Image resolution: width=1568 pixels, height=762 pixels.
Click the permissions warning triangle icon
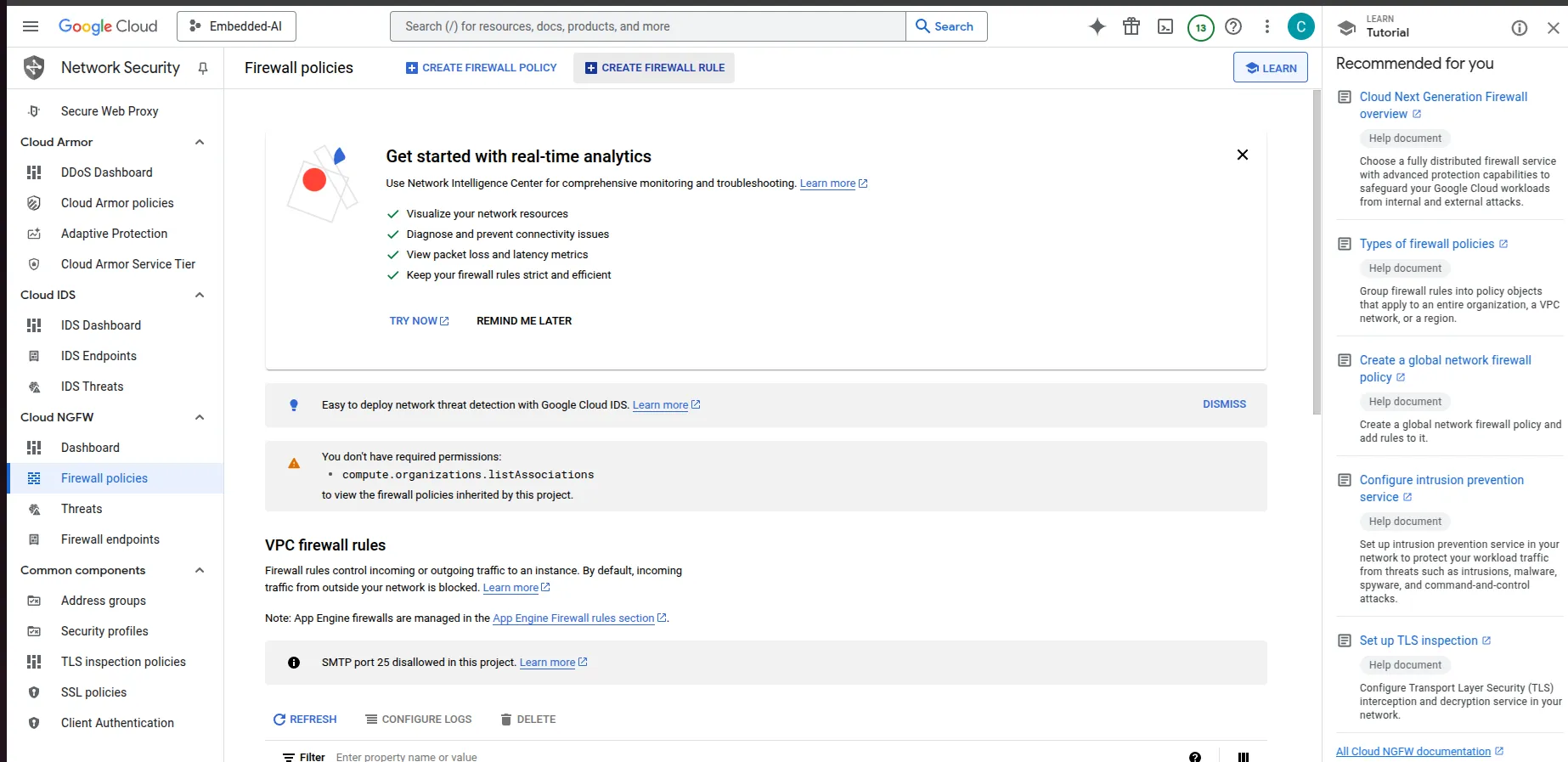pyautogui.click(x=294, y=464)
